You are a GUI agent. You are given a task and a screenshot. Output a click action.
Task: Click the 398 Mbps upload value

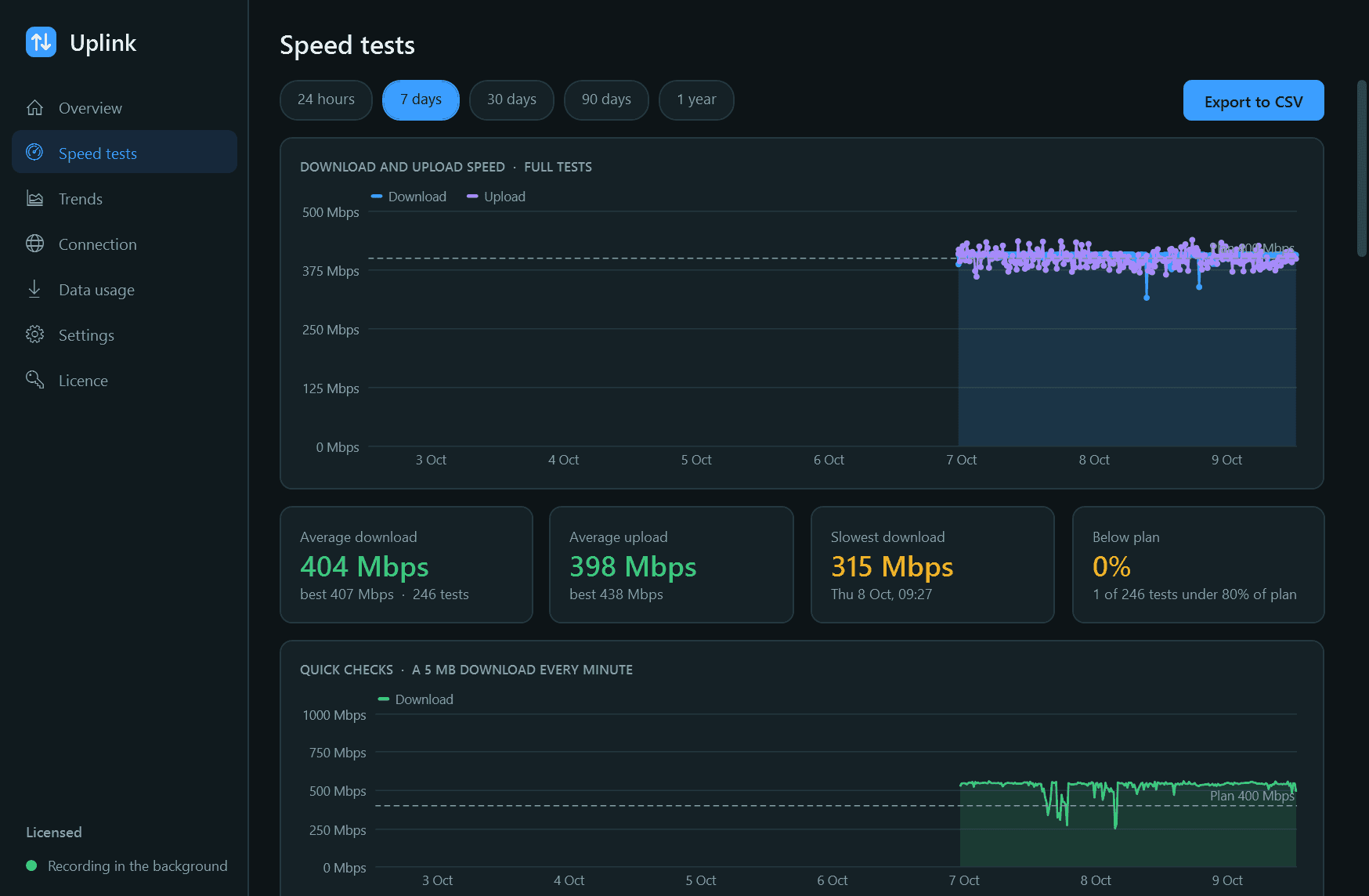(633, 566)
